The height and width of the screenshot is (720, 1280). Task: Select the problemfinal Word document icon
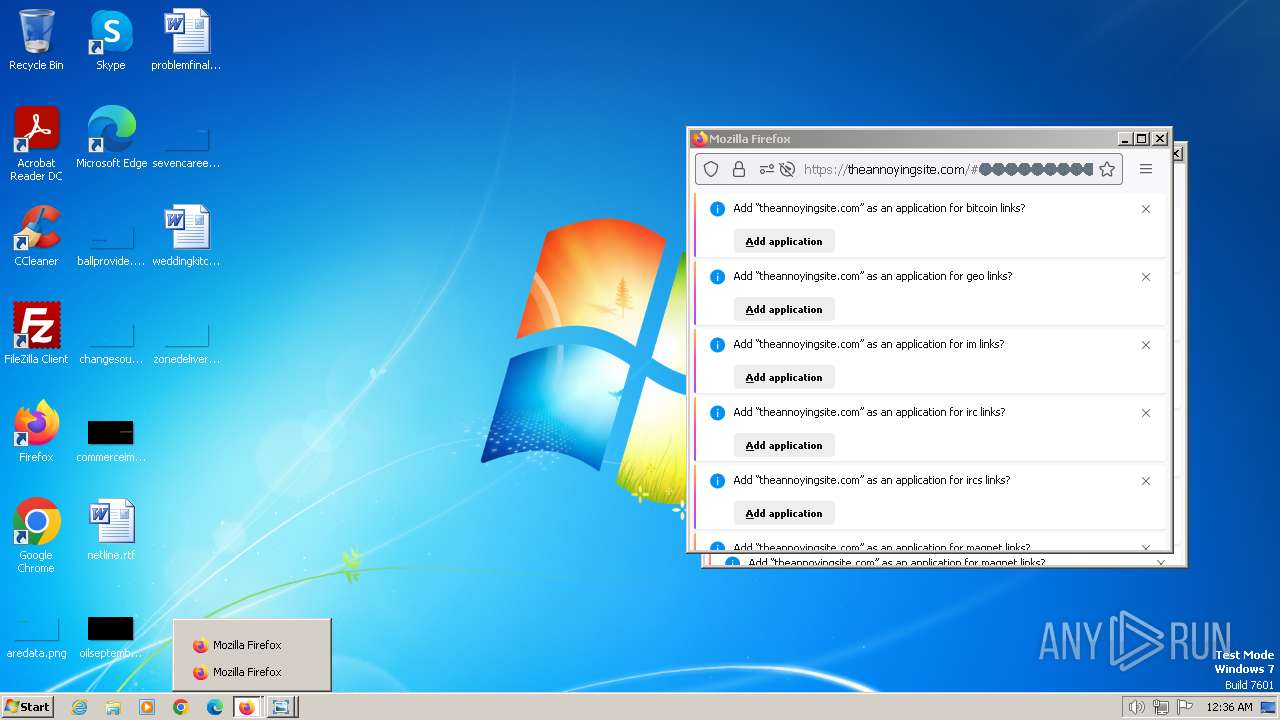coord(186,40)
